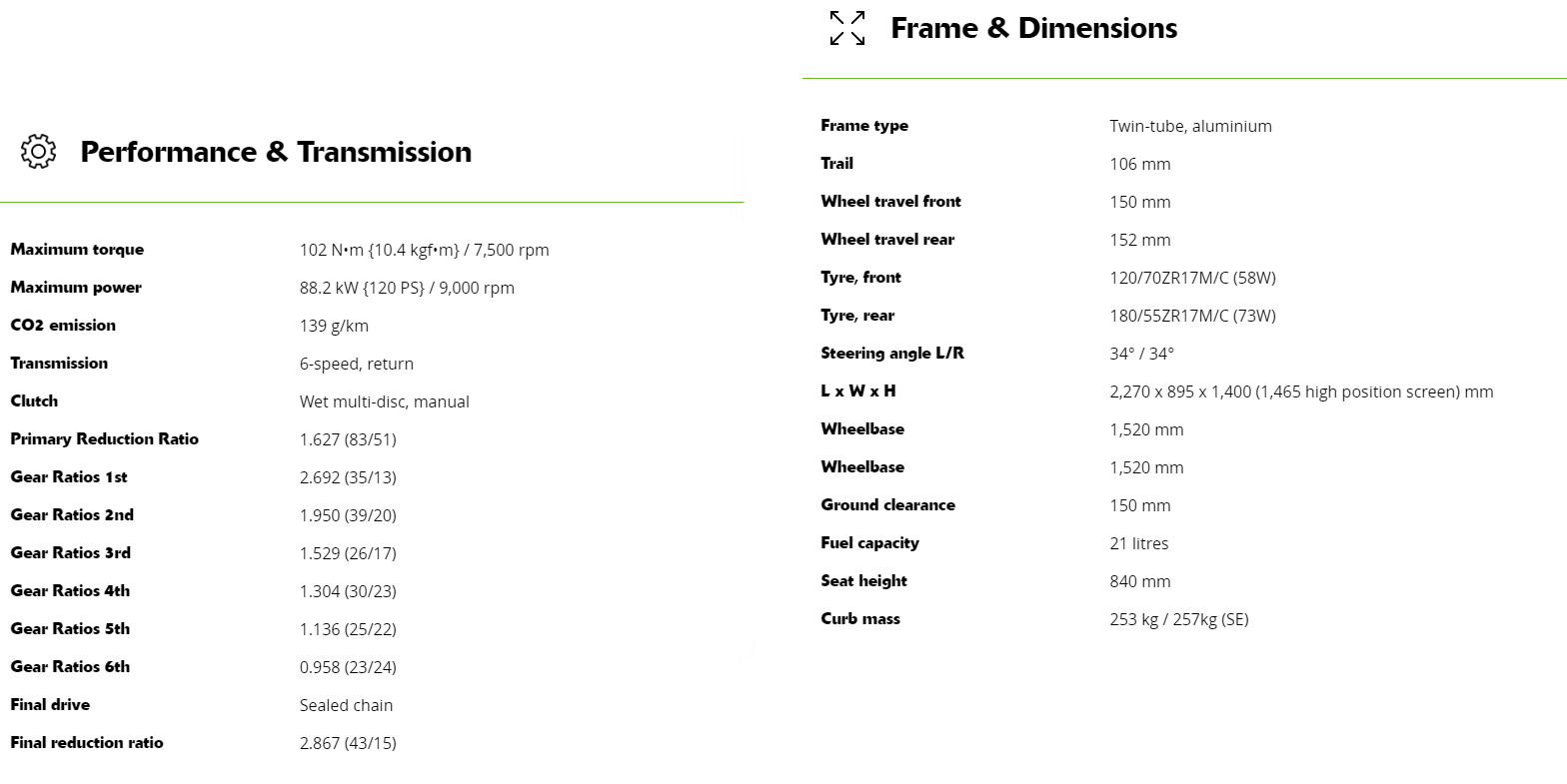The image size is (1567, 784).
Task: Click the 6-speed, return transmission value
Action: (x=356, y=364)
